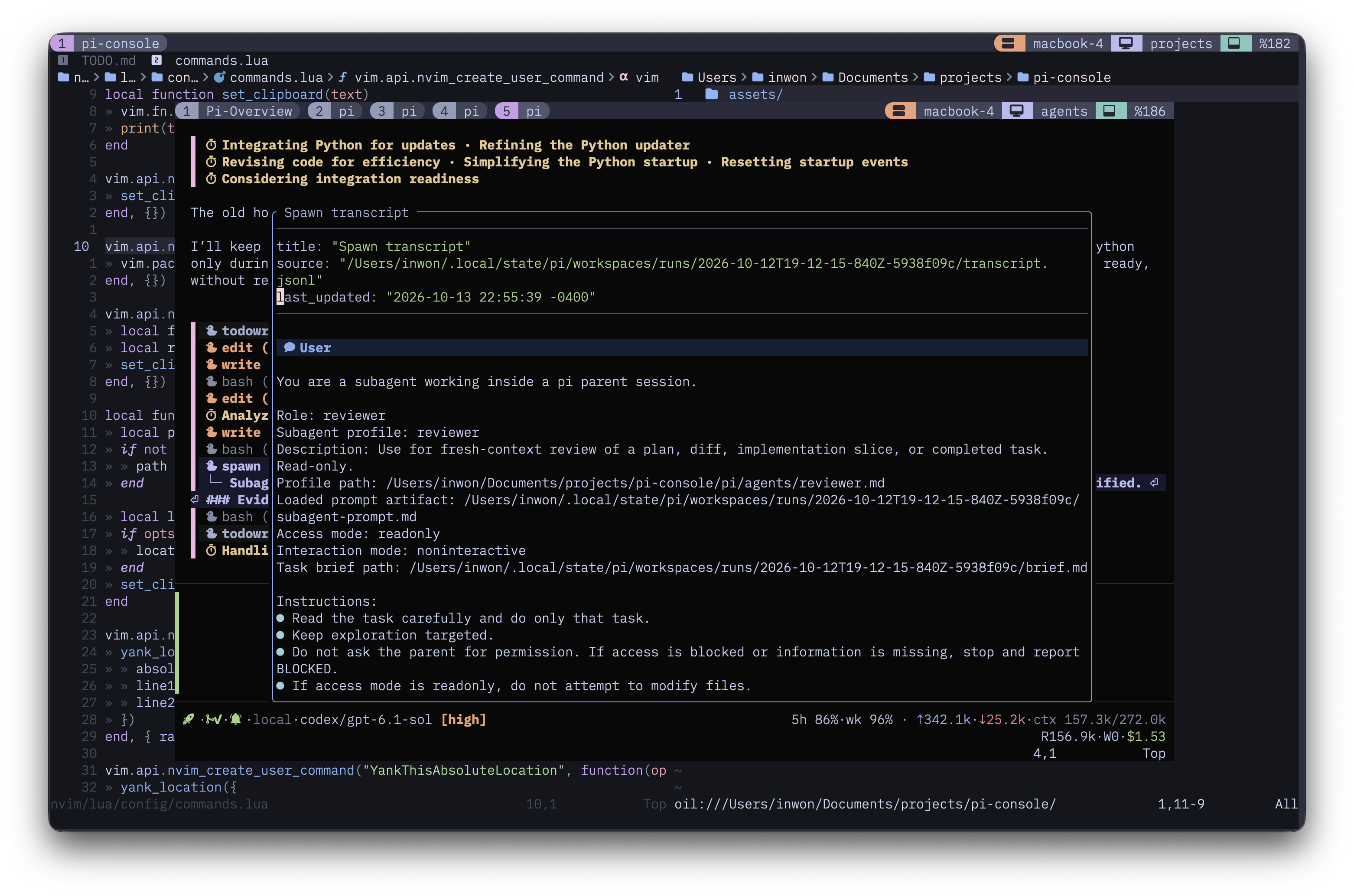Click the projects breadcrumb segment
Screen dimensions: 1354x896
coord(970,77)
